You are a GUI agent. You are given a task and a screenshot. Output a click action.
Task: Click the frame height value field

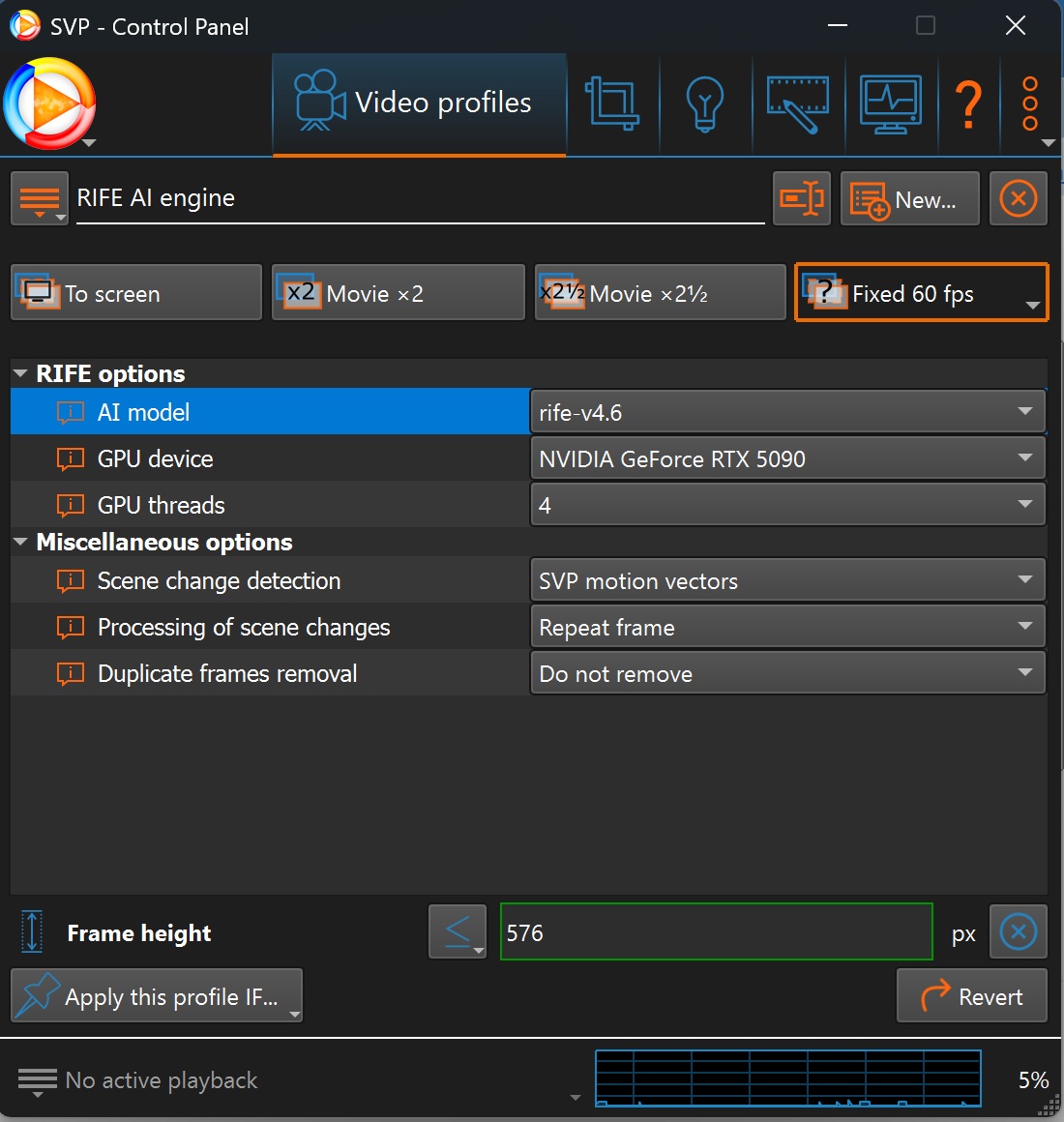tap(716, 932)
